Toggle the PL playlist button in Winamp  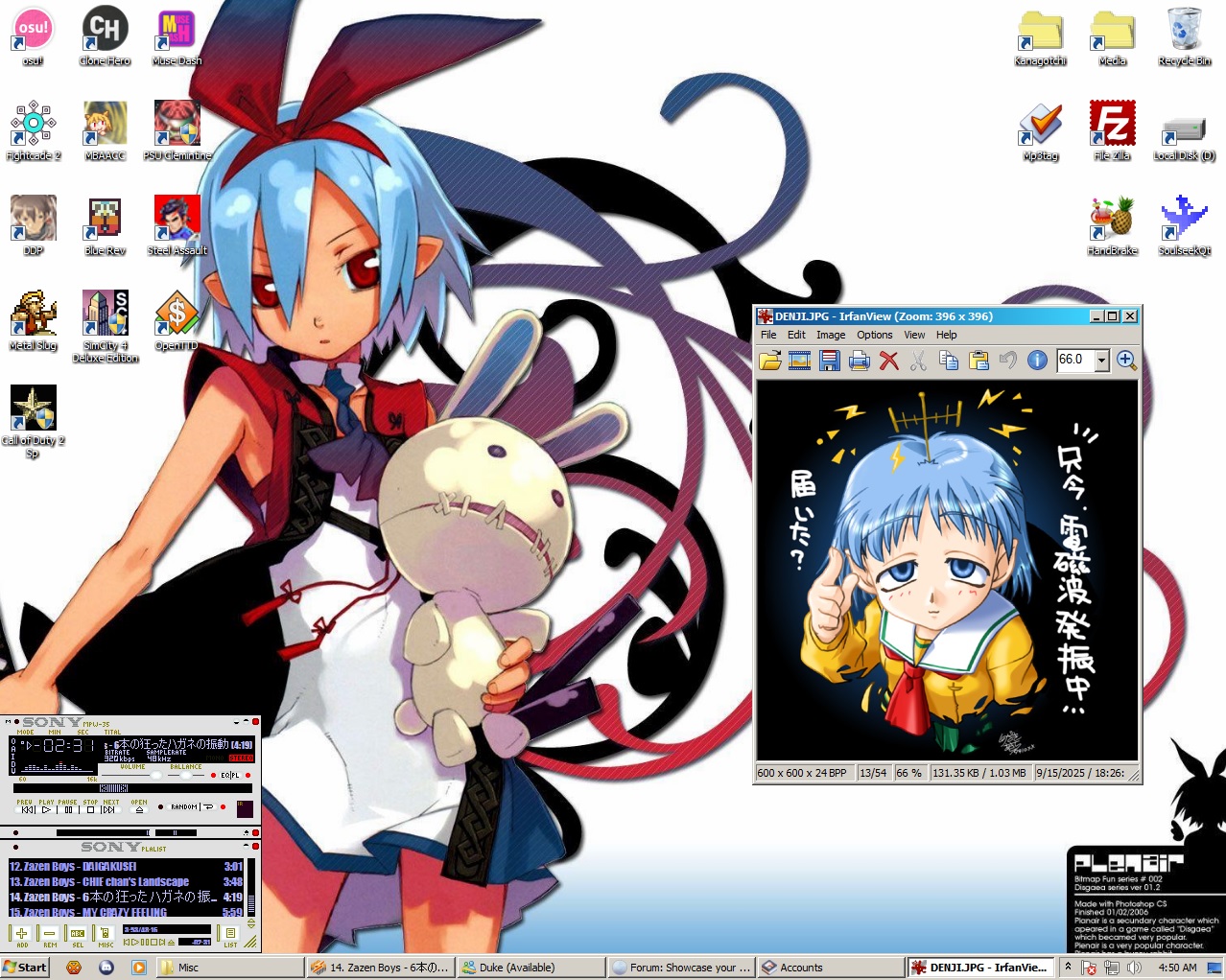coord(236,775)
